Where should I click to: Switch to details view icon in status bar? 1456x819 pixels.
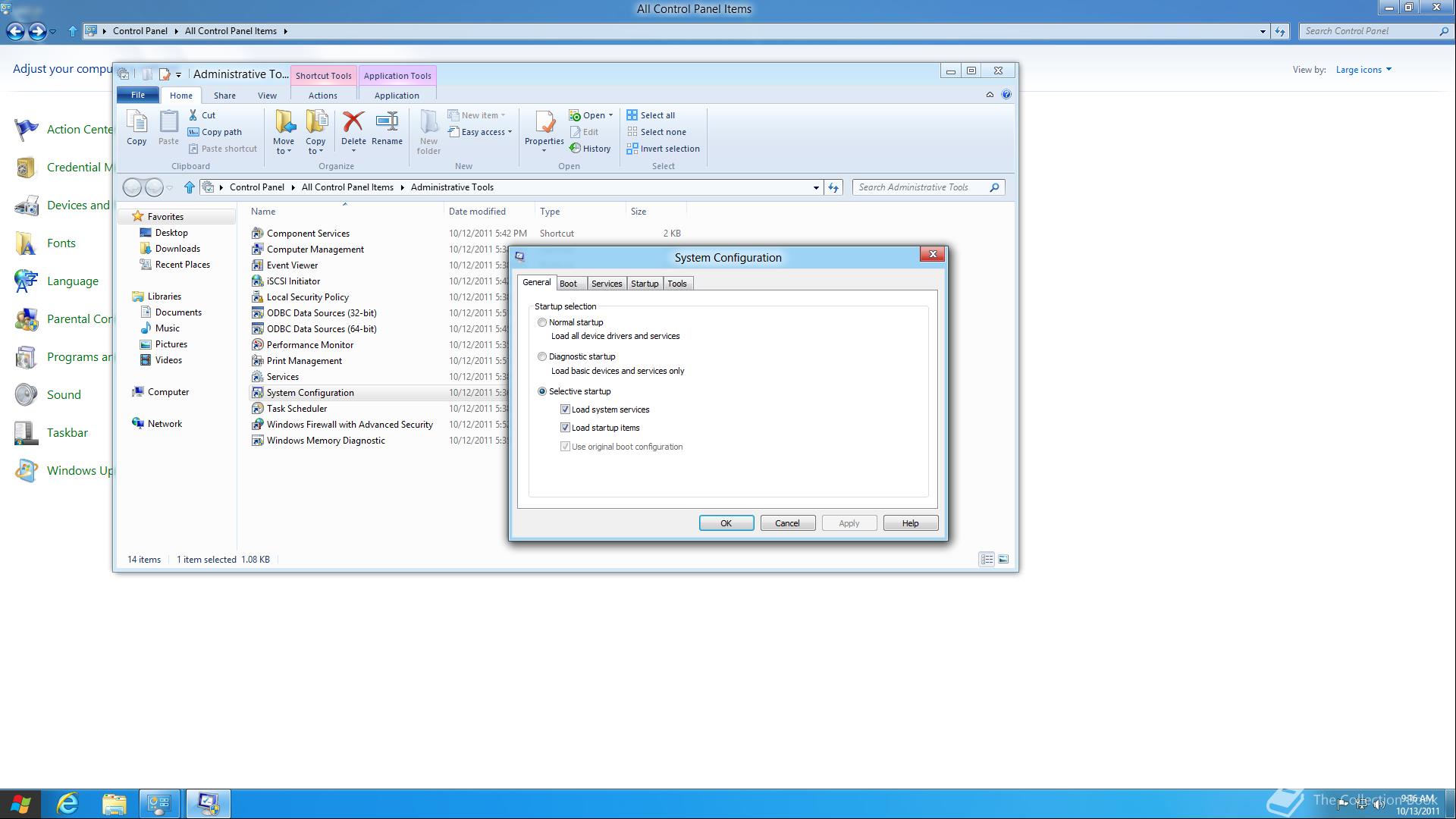987,559
